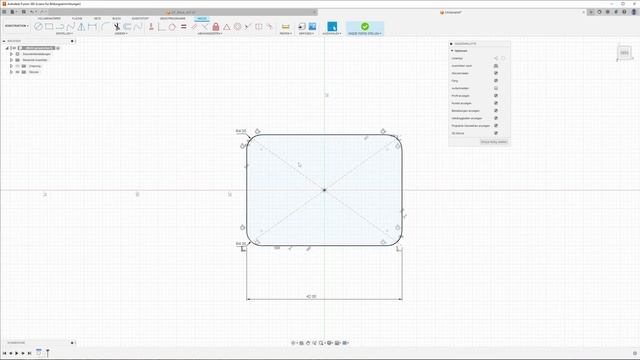Image resolution: width=640 pixels, height=360 pixels.
Task: Apply the concentric constraint
Action: tap(237, 27)
